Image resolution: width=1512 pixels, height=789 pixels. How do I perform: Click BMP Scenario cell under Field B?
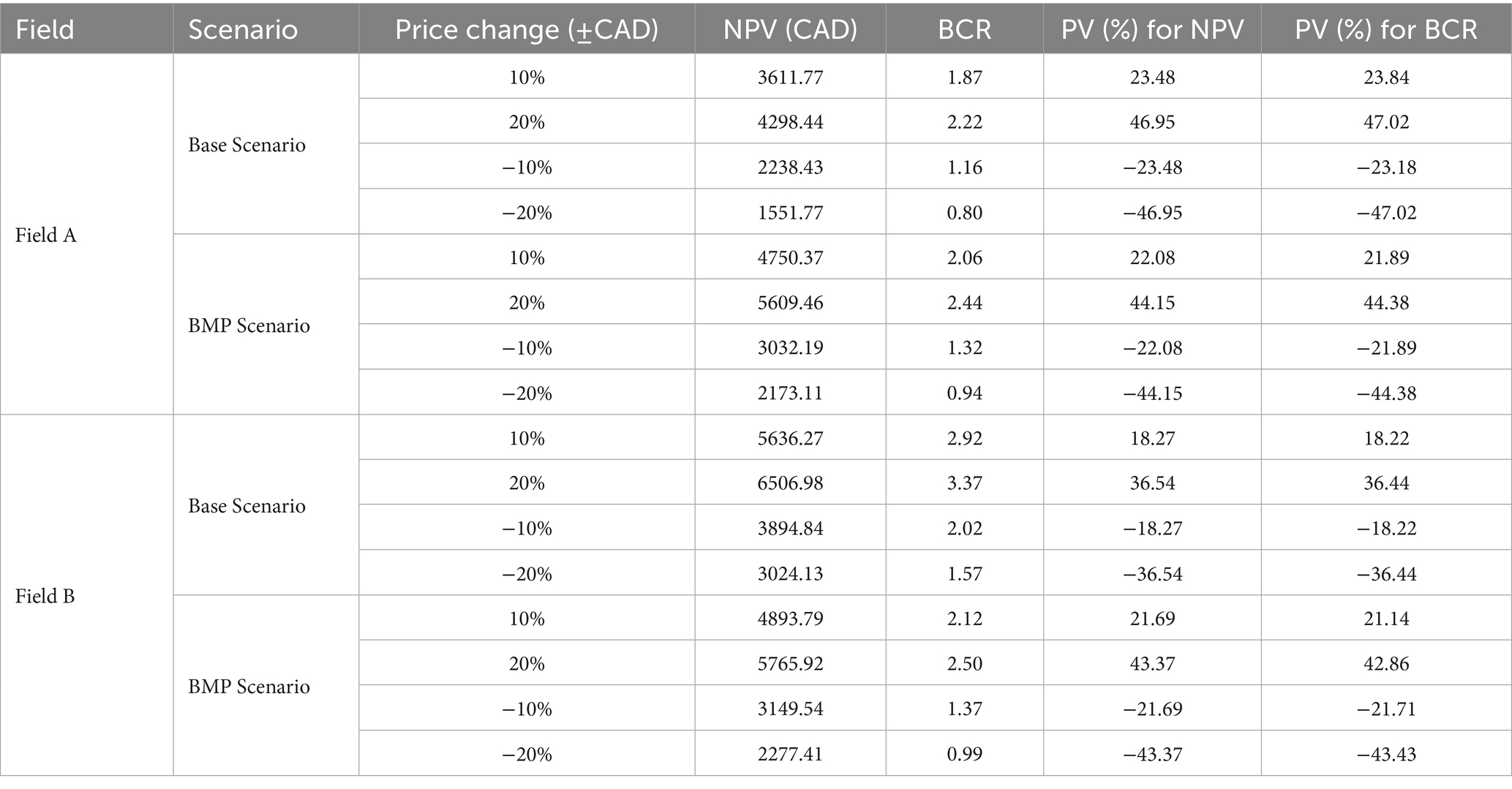[x=249, y=687]
